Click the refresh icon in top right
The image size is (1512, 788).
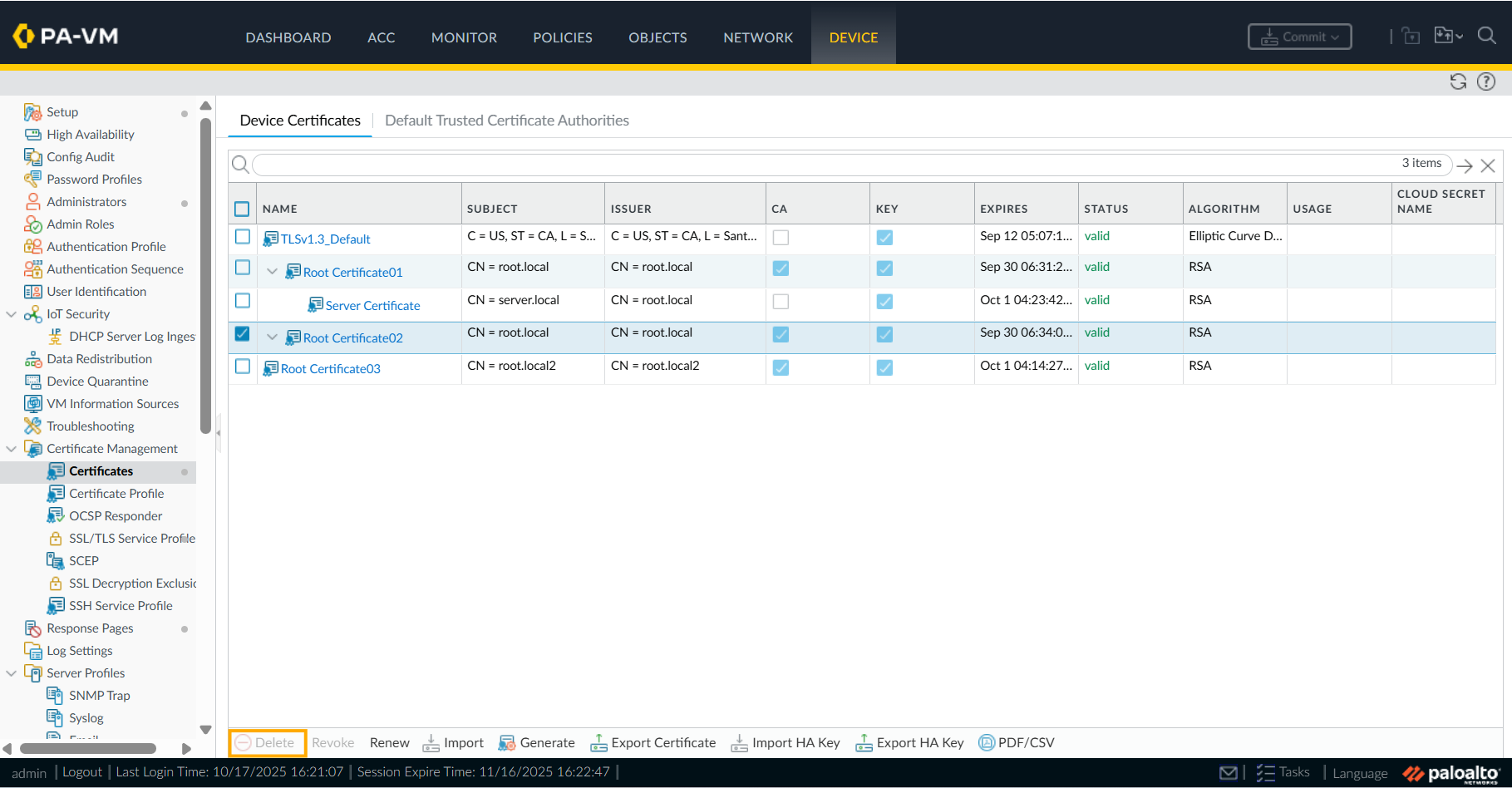(x=1458, y=81)
